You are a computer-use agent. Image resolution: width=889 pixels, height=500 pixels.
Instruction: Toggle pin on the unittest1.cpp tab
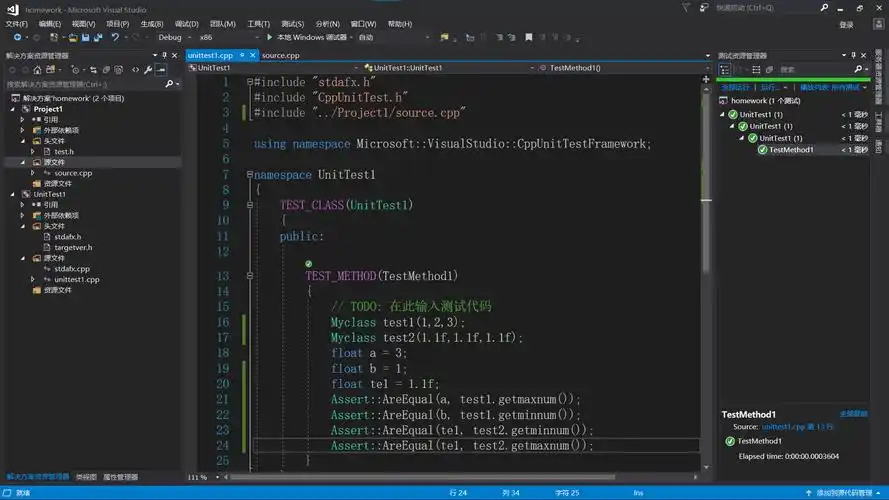(x=241, y=55)
